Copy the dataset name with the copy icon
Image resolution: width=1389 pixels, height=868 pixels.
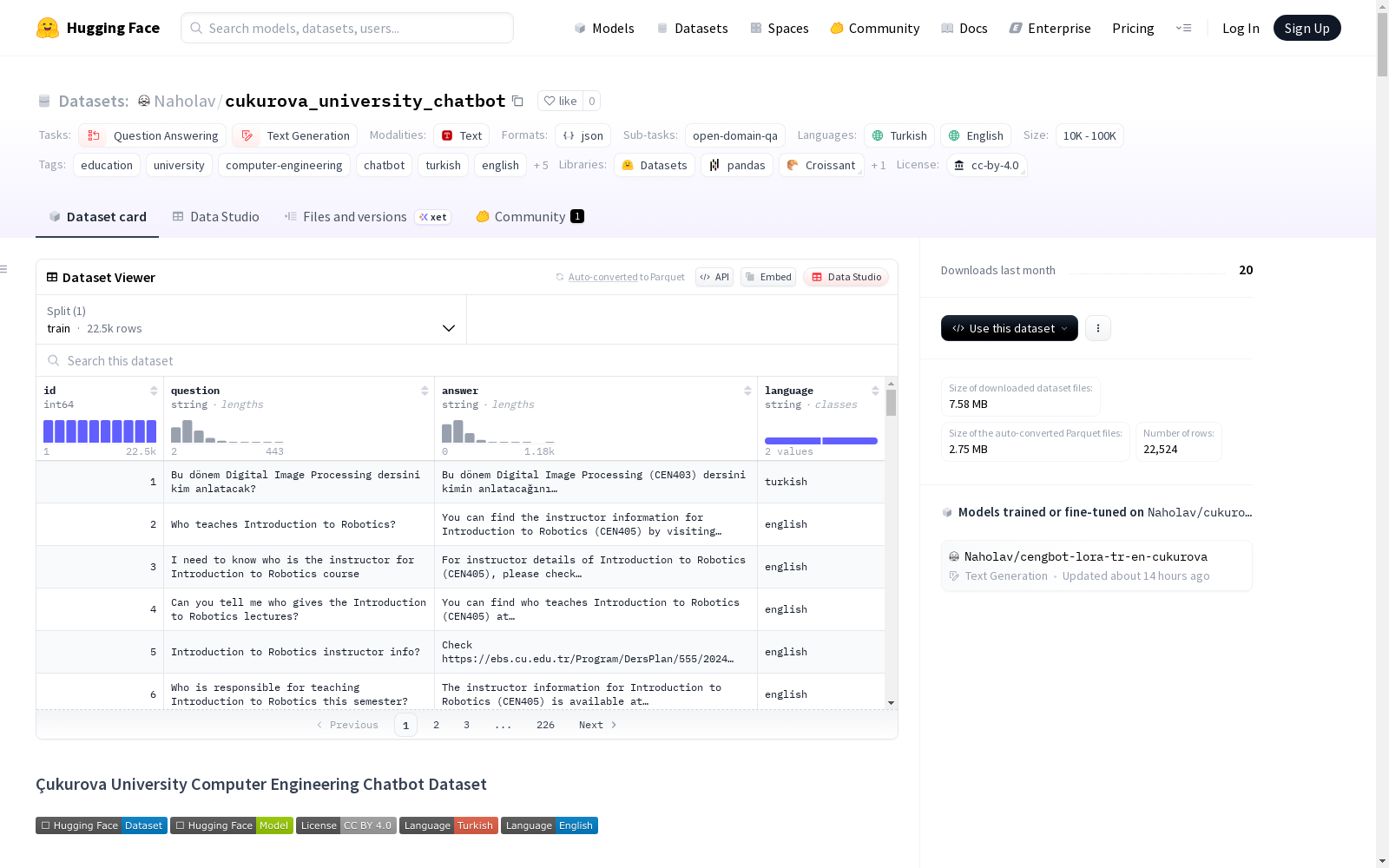point(517,101)
